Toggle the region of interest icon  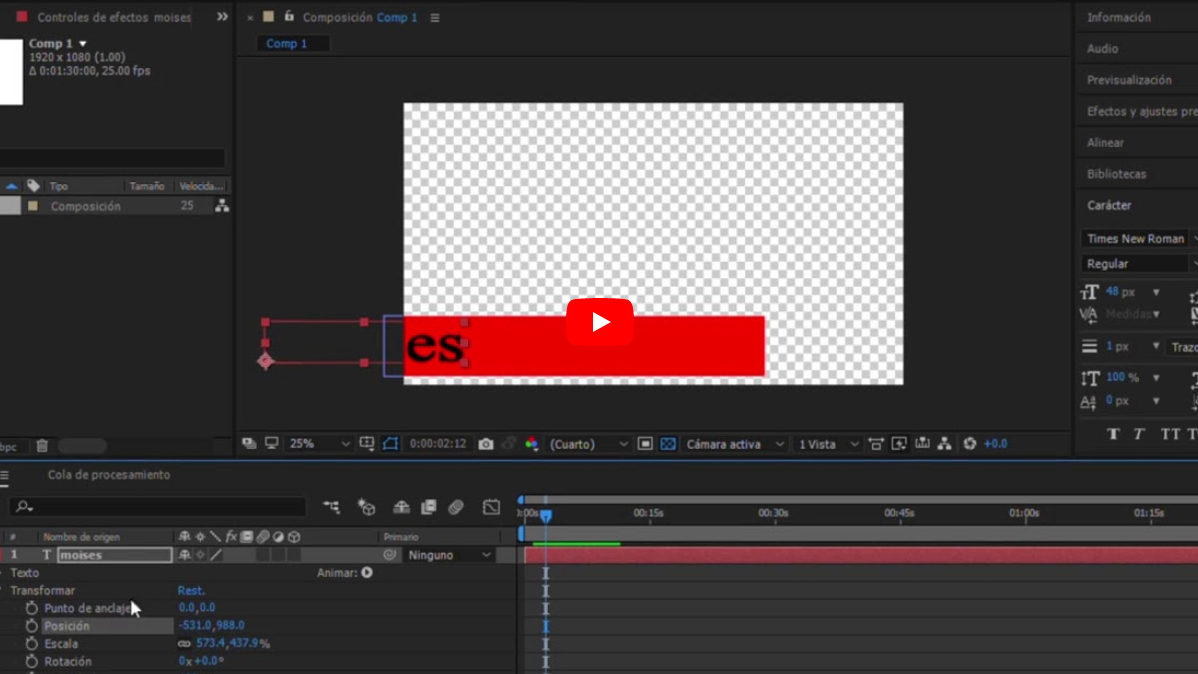(645, 444)
